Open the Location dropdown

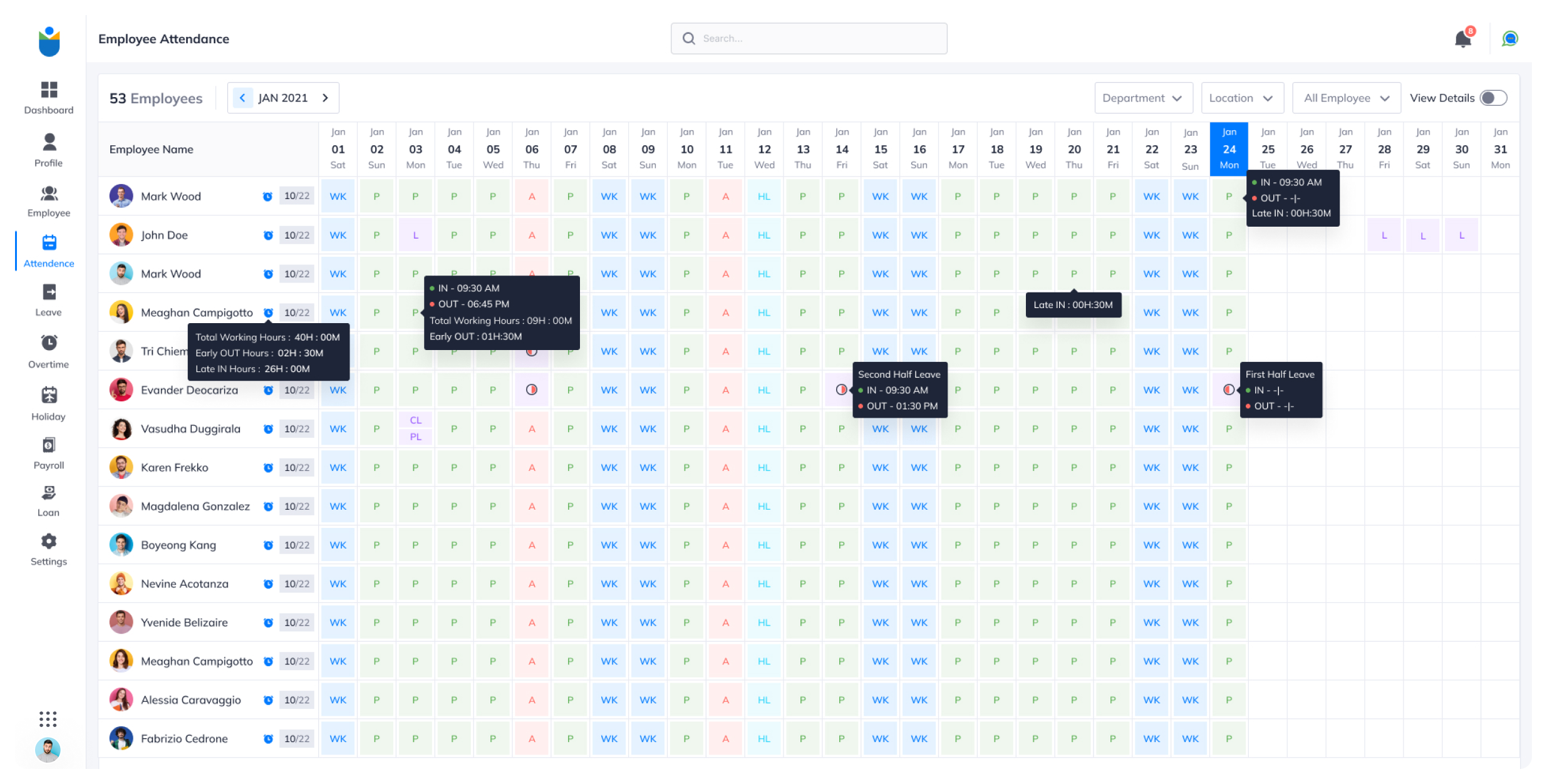click(x=1242, y=98)
